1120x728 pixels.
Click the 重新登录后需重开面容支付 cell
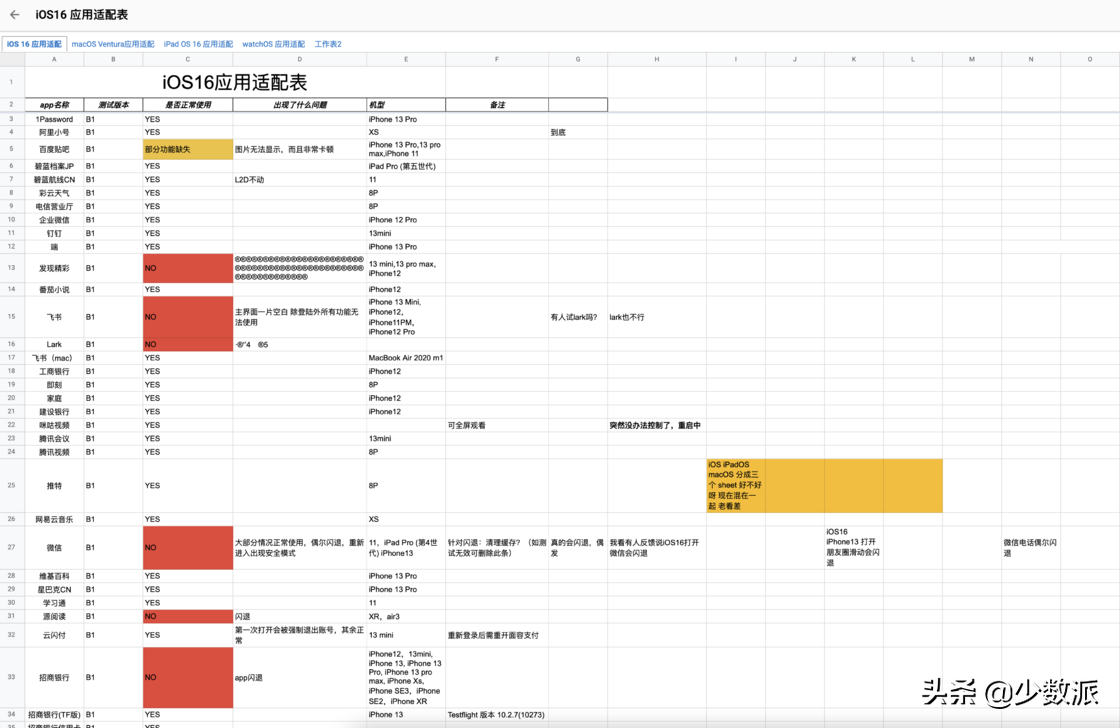[497, 635]
